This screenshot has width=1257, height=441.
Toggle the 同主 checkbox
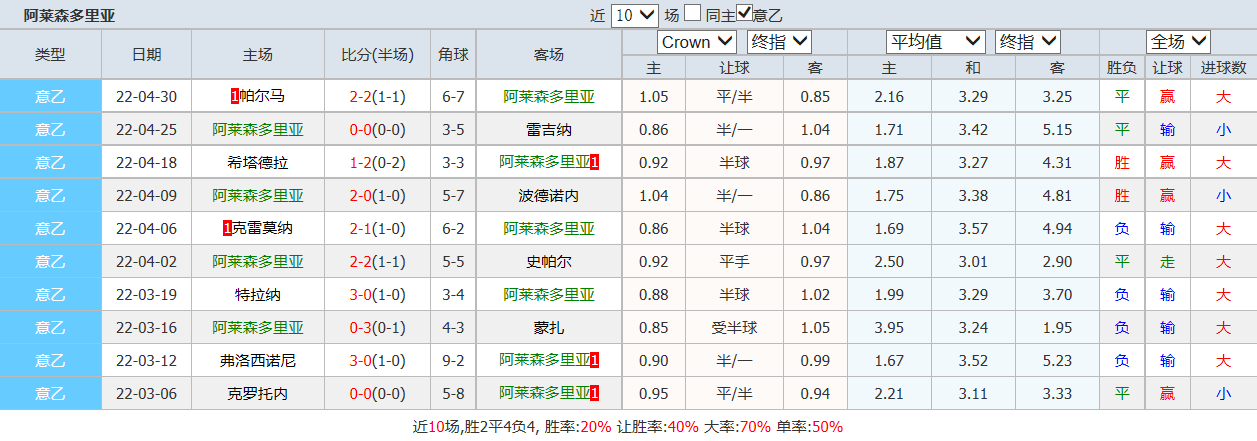pos(692,14)
